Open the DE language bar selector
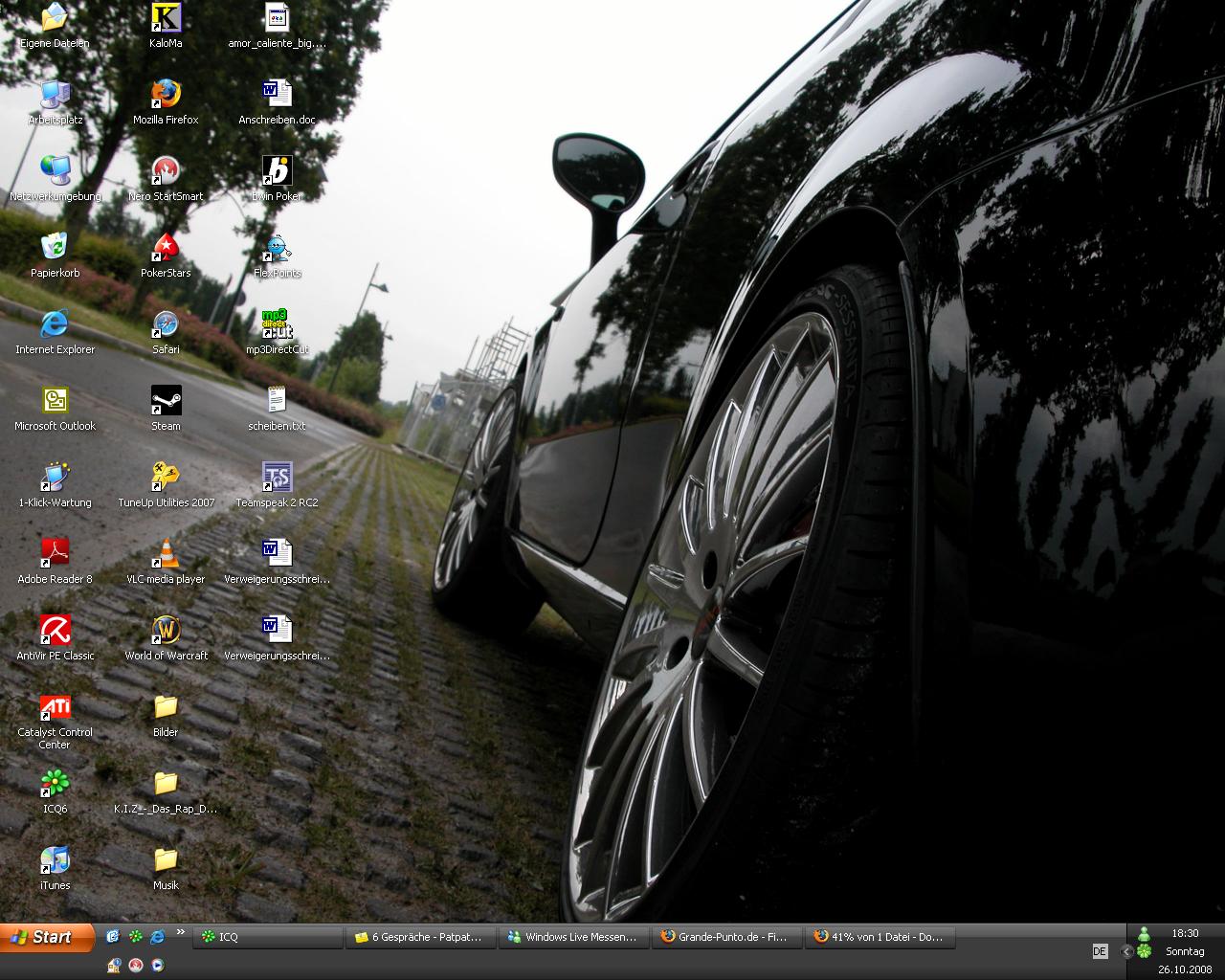The image size is (1225, 980). tap(1100, 951)
